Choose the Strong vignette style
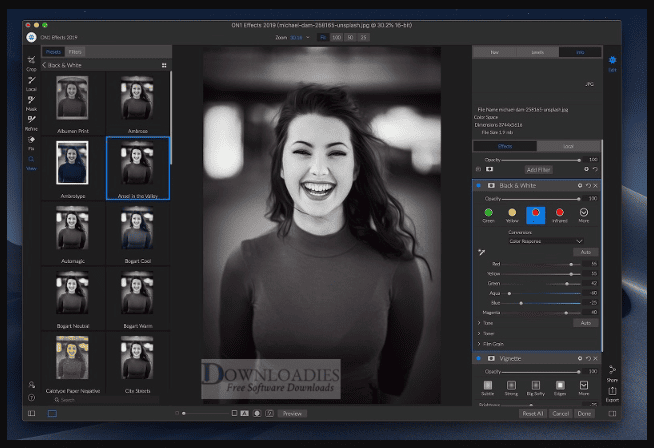The height and width of the screenshot is (448, 654). point(511,388)
